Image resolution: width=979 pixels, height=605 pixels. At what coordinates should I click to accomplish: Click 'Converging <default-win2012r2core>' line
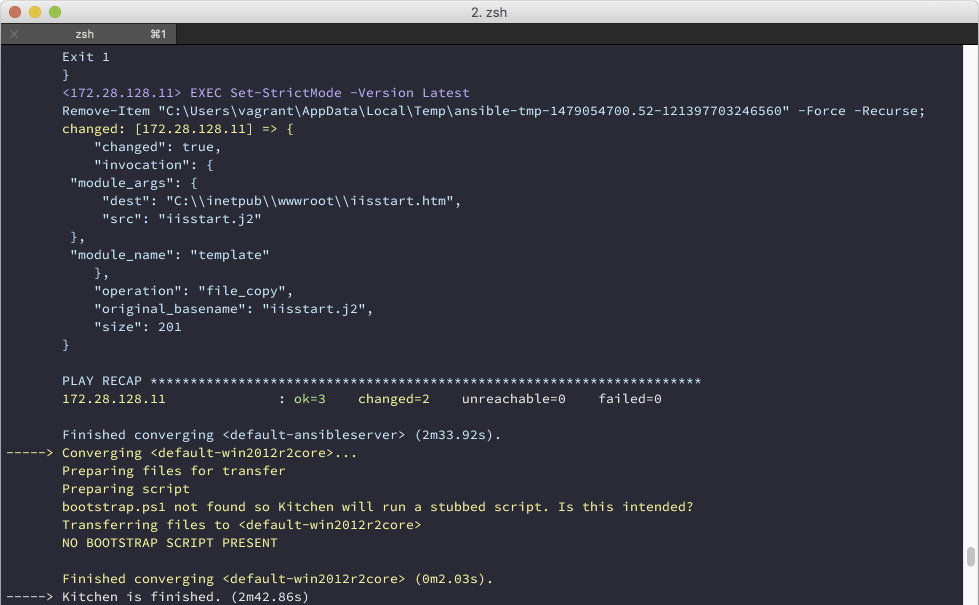coord(209,453)
